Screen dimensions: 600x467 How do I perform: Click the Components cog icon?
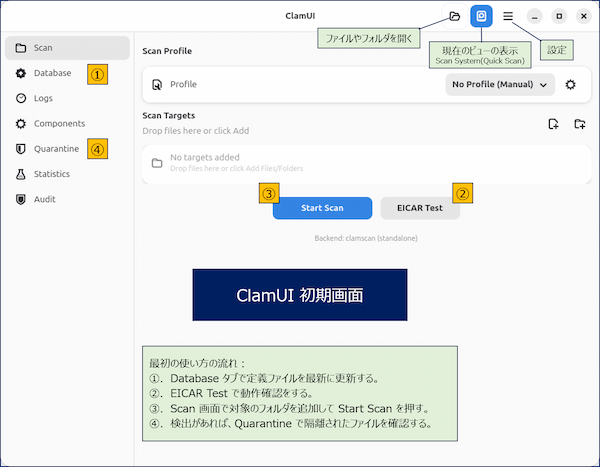(x=21, y=124)
